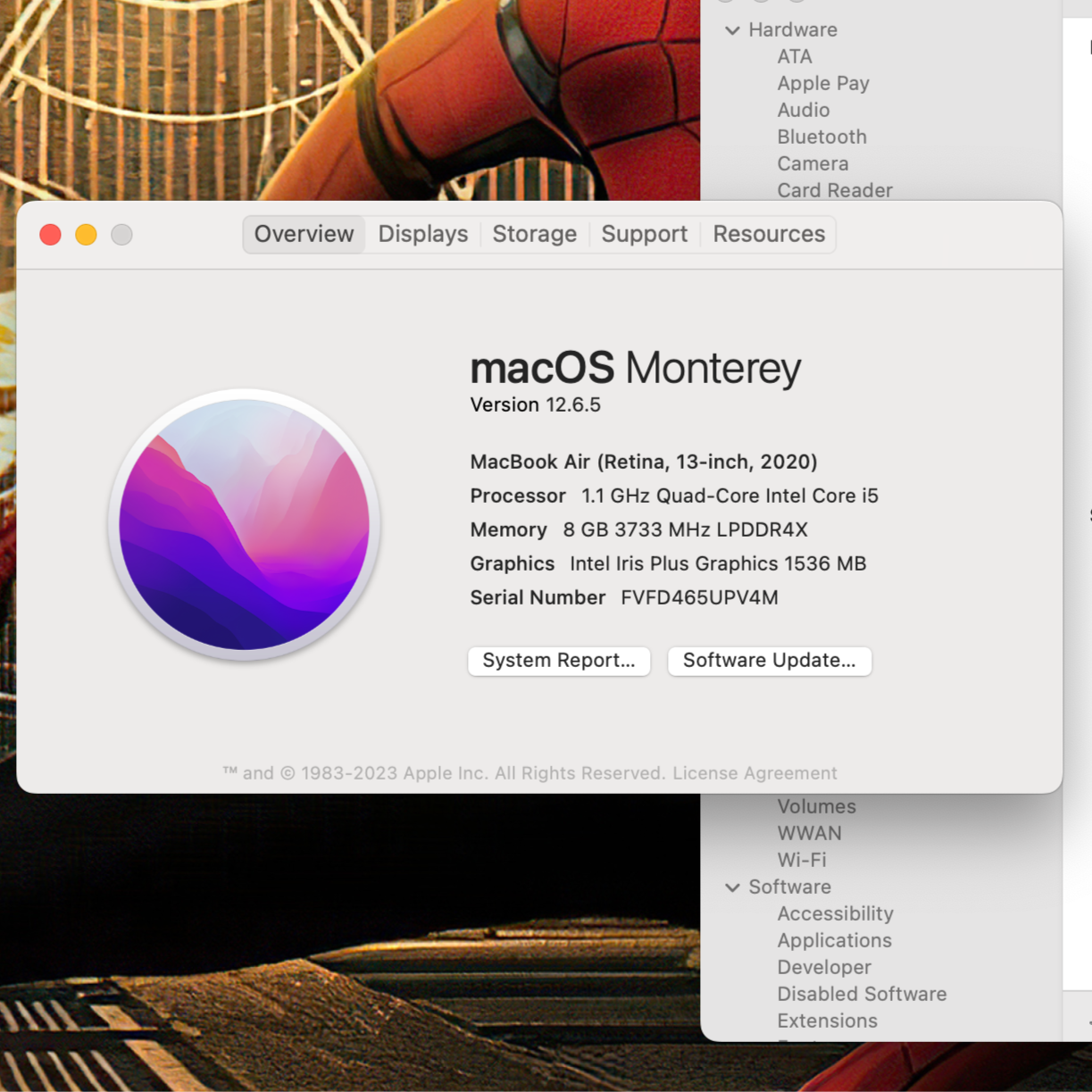Open the Support tab
Viewport: 1092px width, 1092px height.
(x=645, y=234)
